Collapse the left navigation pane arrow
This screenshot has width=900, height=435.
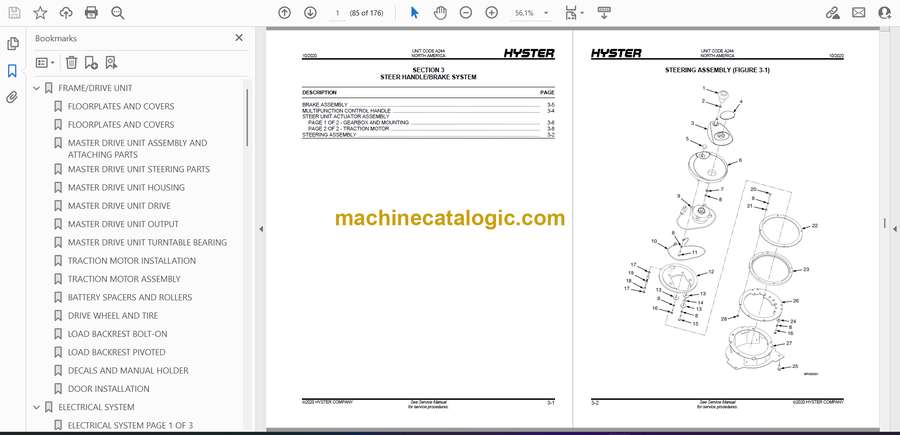point(261,229)
